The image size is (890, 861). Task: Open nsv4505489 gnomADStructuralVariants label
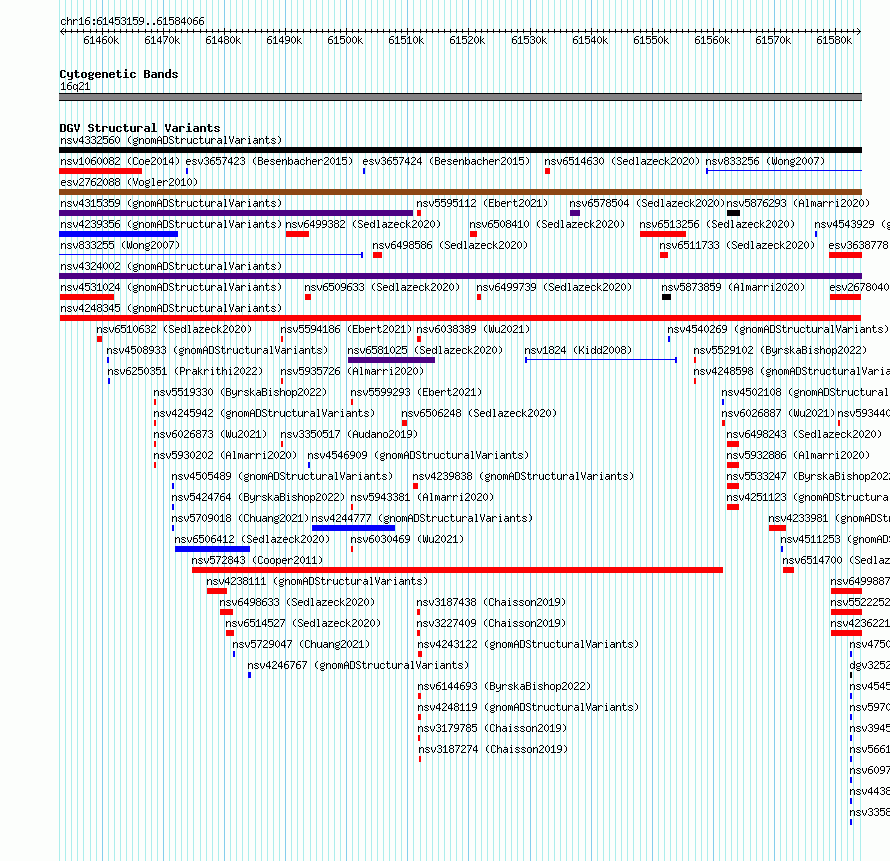[x=282, y=476]
